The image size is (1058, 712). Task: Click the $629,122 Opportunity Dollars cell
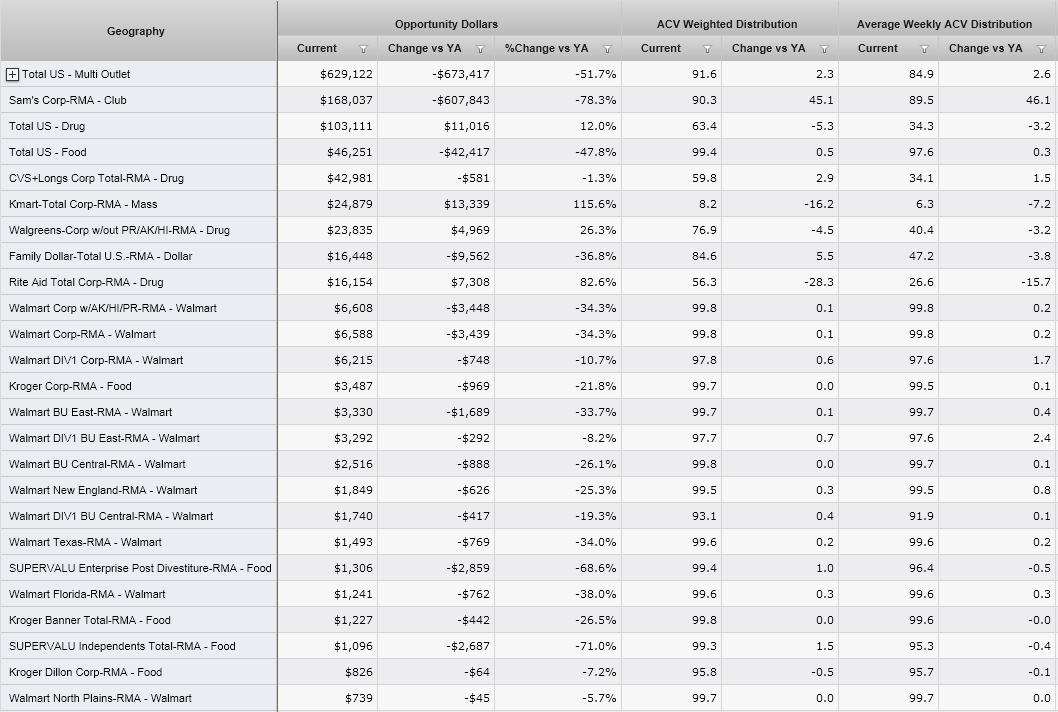[x=346, y=74]
